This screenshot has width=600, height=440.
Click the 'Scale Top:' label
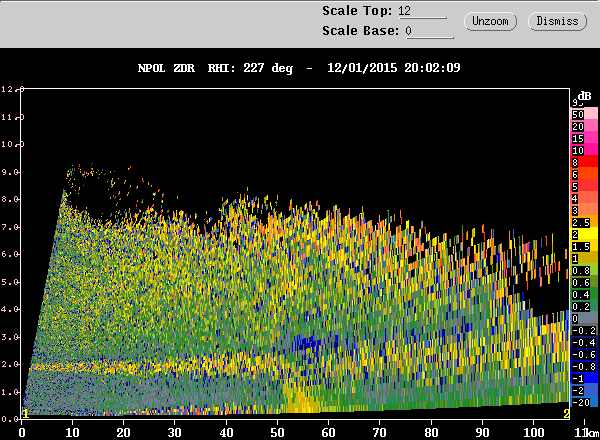357,11
